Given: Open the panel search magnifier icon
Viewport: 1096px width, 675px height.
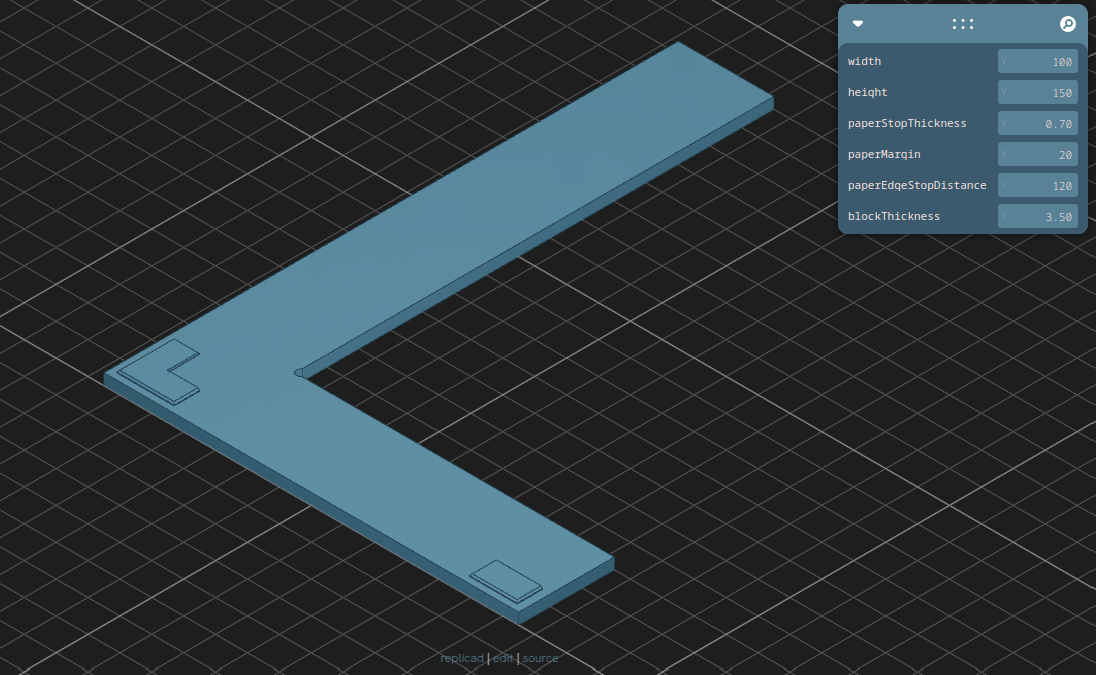Looking at the screenshot, I should (x=1067, y=24).
